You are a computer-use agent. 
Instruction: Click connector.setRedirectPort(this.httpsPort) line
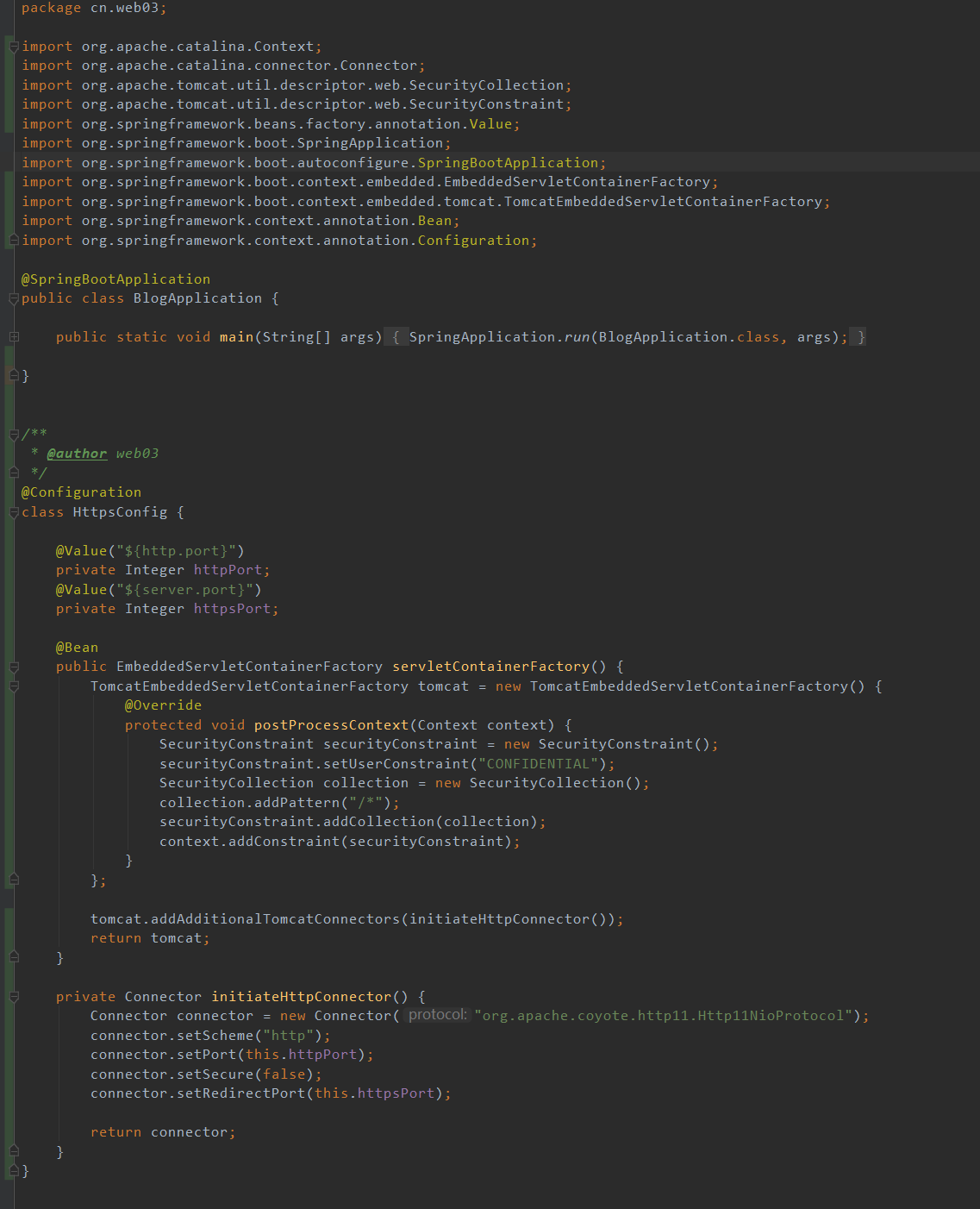click(271, 1093)
